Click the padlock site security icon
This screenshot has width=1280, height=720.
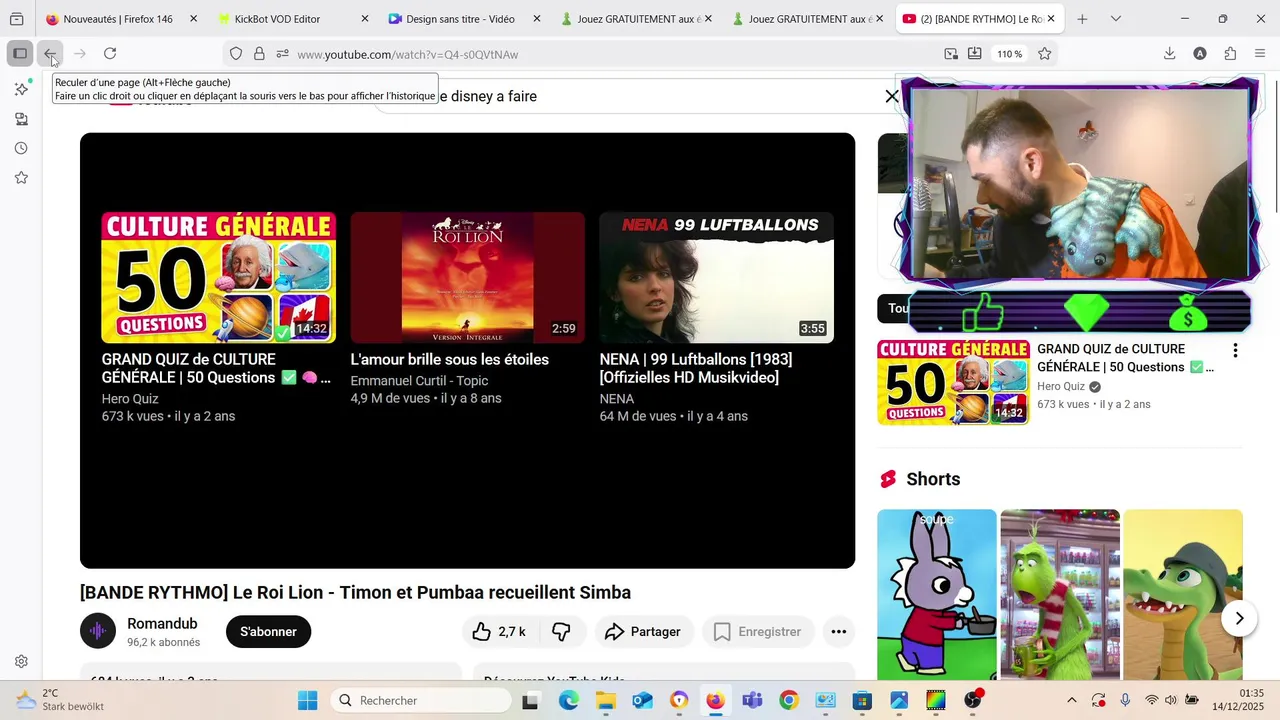[x=259, y=54]
